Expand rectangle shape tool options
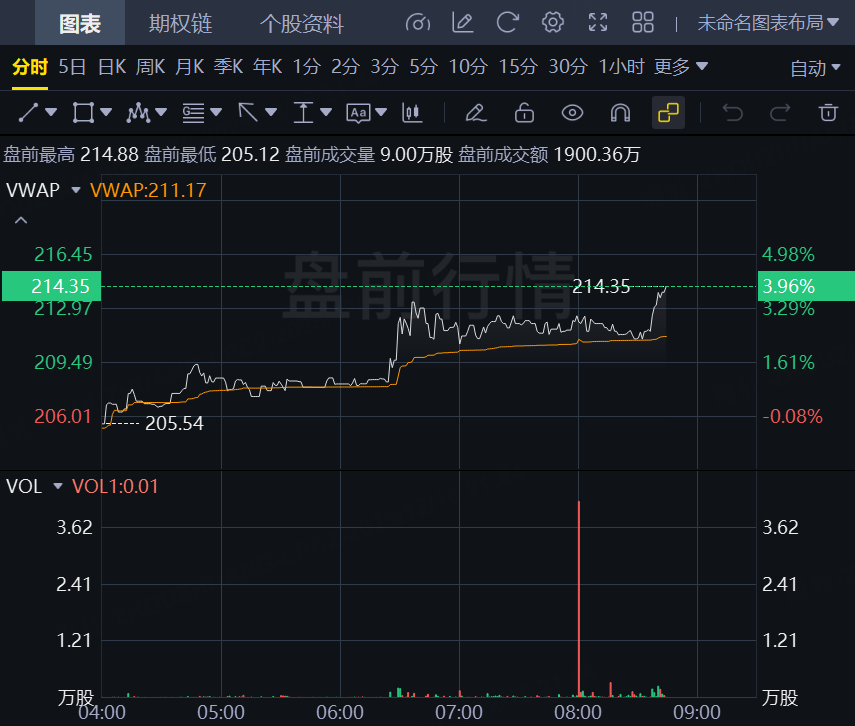The width and height of the screenshot is (855, 726). (x=106, y=113)
